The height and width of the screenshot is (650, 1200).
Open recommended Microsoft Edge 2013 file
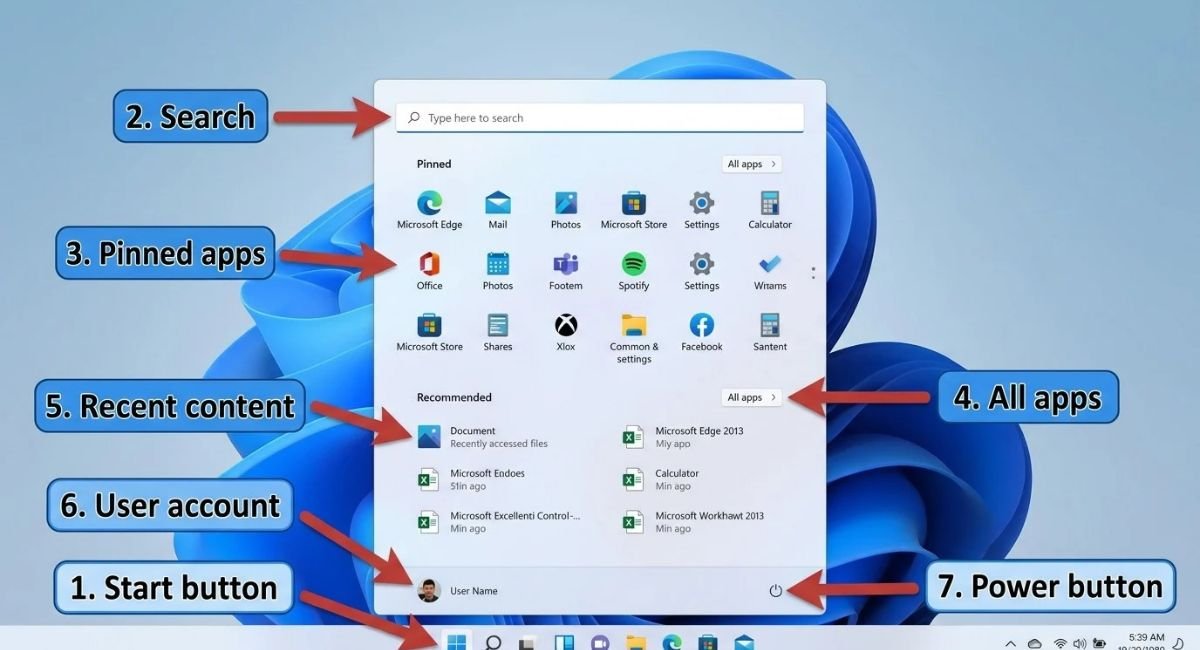click(x=684, y=437)
